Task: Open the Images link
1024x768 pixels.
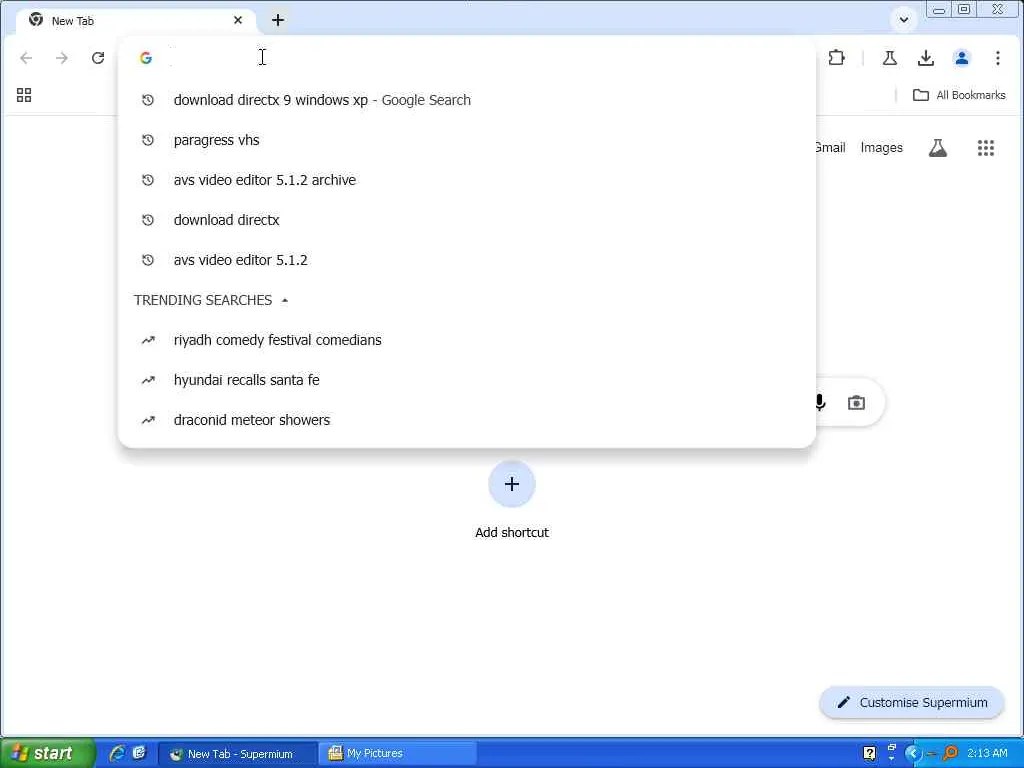Action: pos(882,148)
